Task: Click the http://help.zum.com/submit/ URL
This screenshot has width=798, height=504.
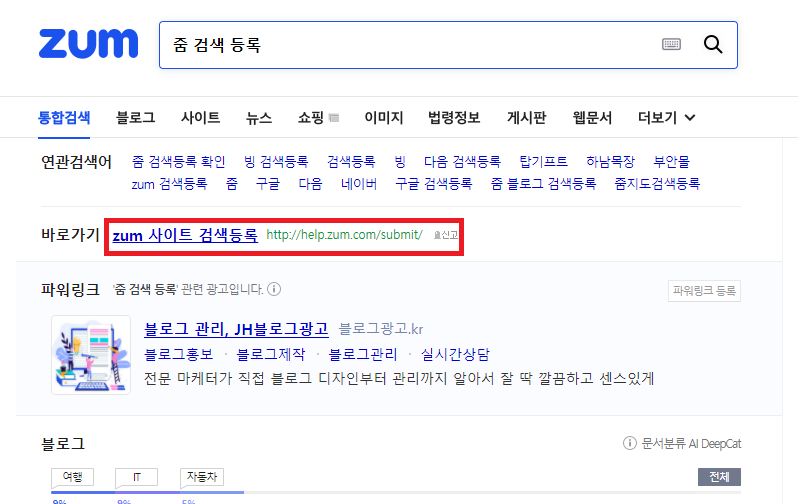Action: pyautogui.click(x=345, y=235)
